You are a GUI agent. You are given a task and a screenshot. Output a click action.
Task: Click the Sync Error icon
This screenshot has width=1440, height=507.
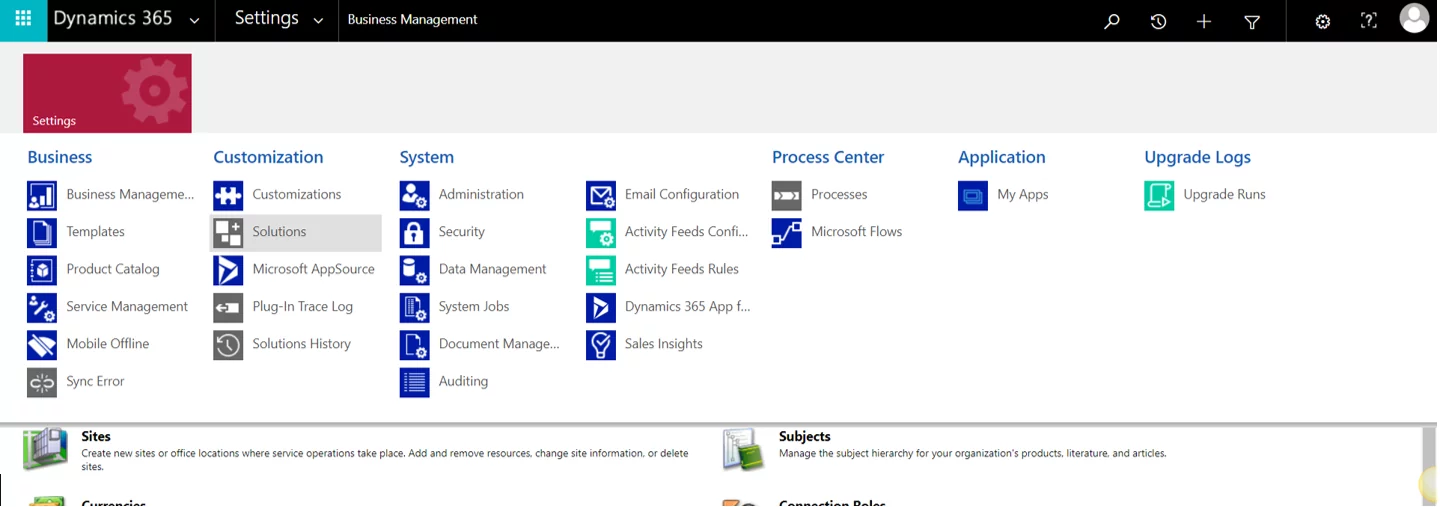coord(42,382)
